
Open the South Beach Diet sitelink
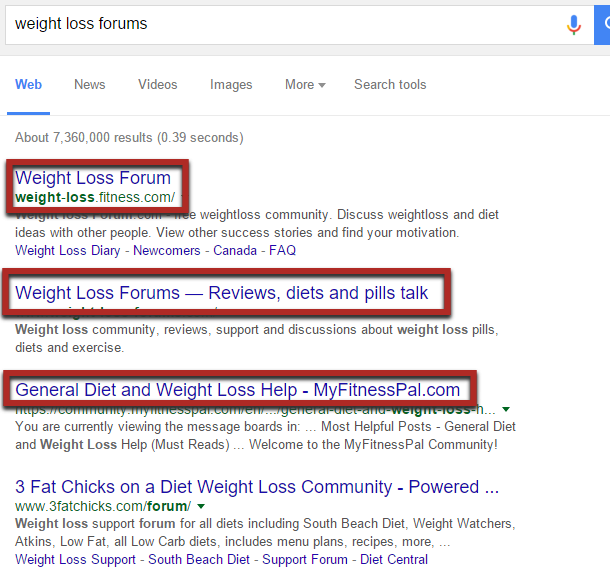pyautogui.click(x=199, y=559)
